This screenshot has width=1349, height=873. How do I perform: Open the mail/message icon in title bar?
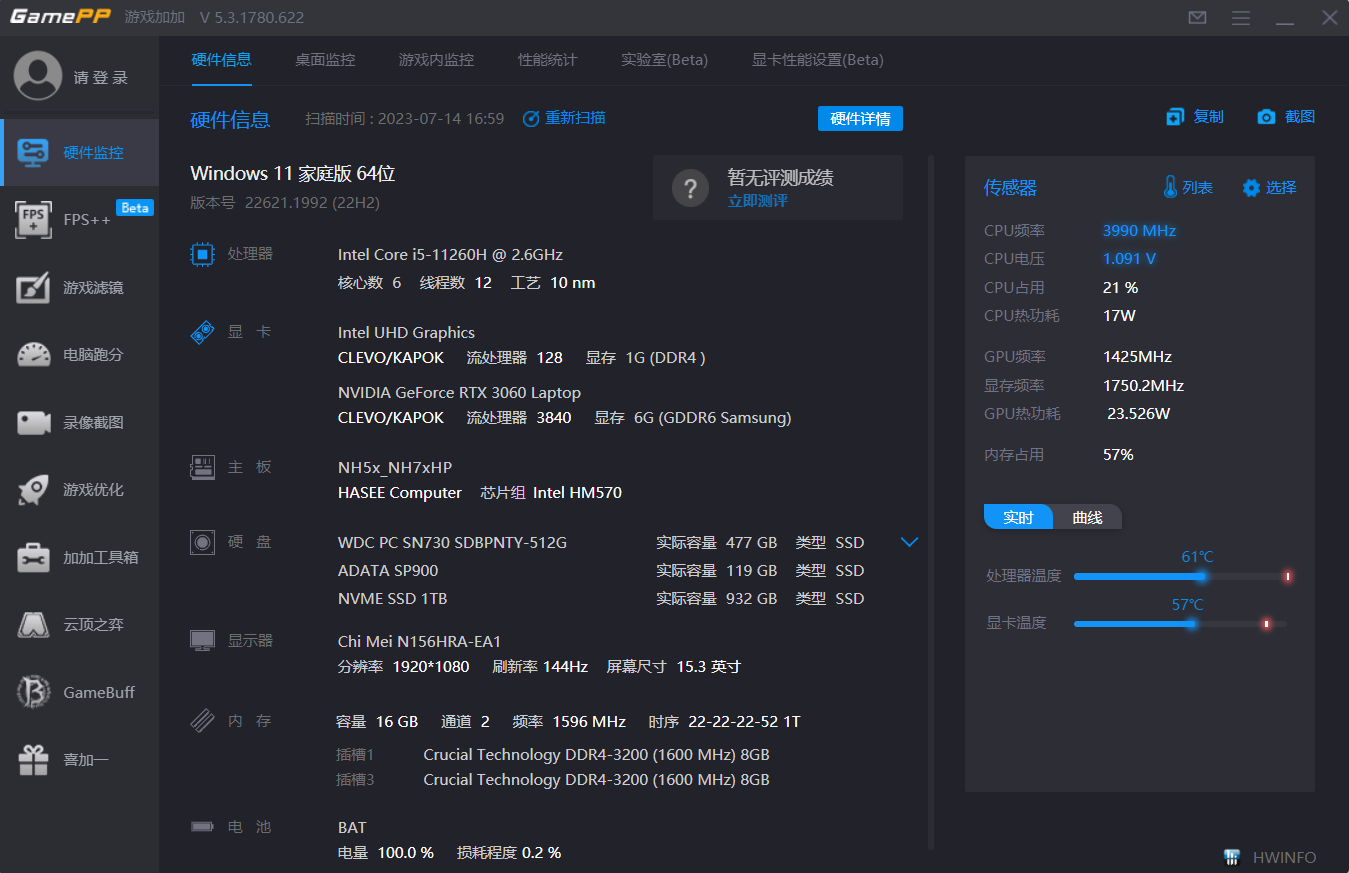coord(1197,18)
